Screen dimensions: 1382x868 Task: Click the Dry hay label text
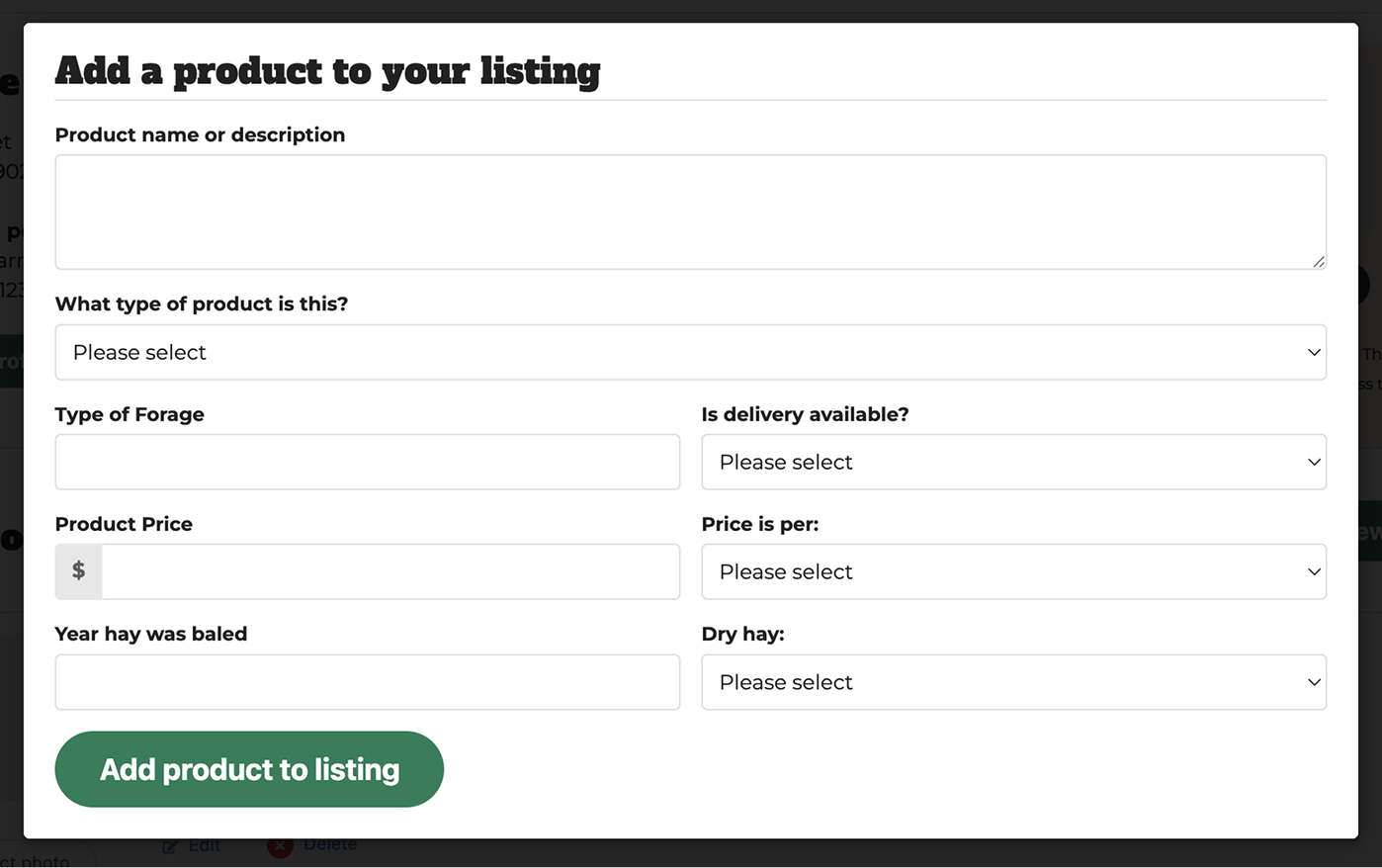point(742,634)
